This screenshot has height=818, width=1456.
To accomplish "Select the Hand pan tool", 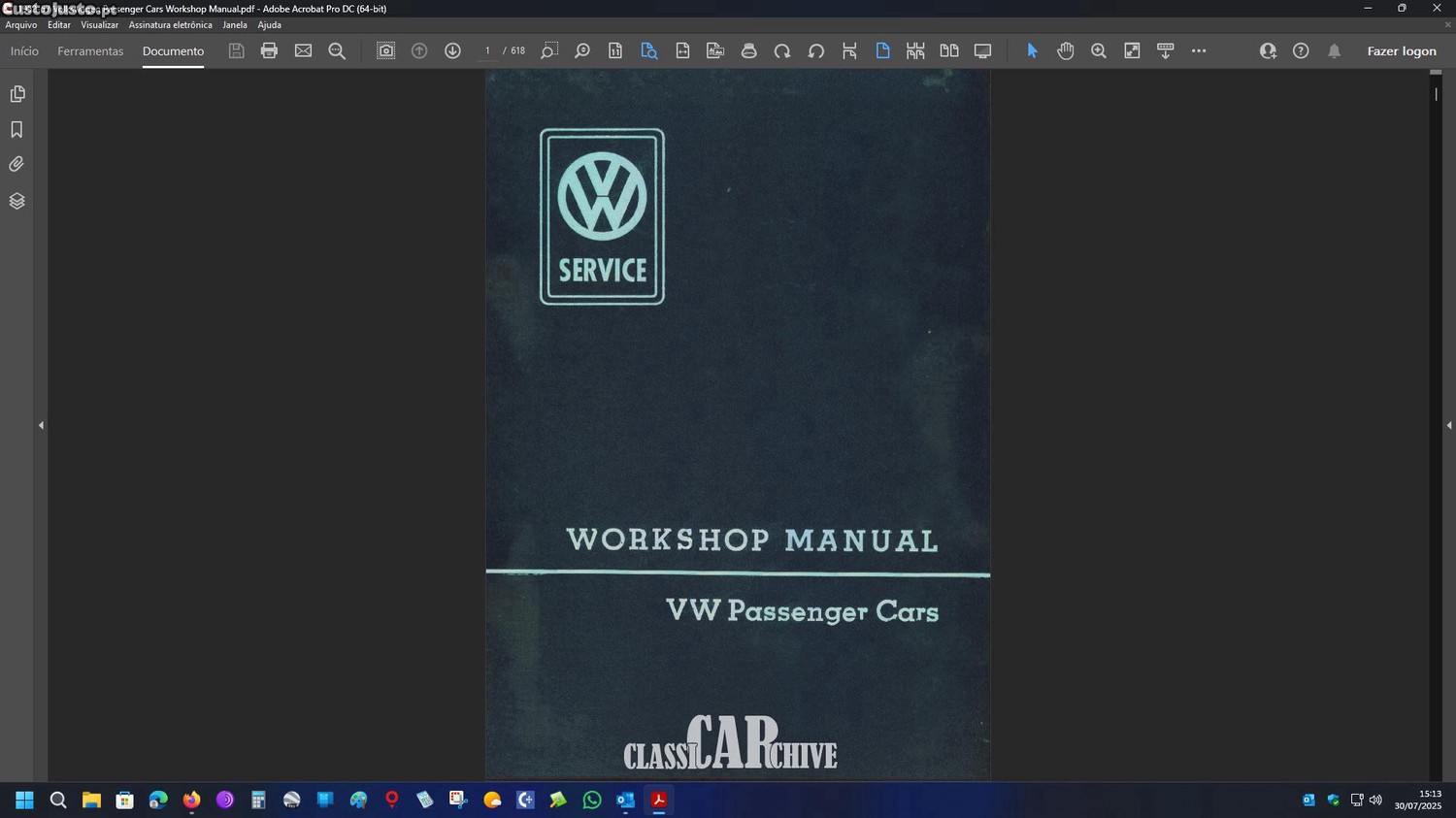I will tap(1065, 50).
